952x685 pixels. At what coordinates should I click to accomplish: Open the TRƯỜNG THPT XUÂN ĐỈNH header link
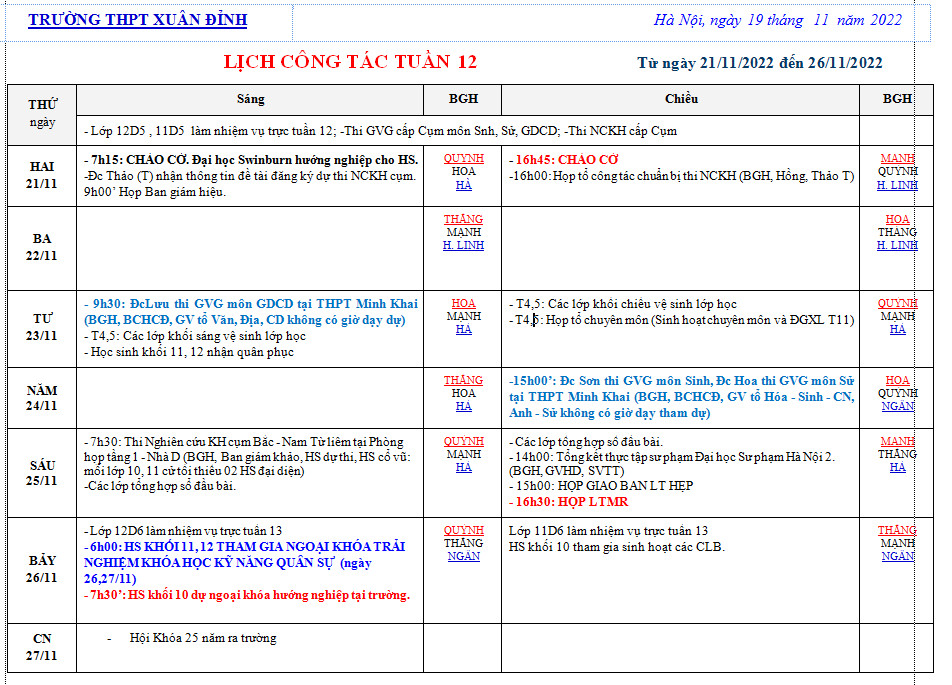[137, 20]
